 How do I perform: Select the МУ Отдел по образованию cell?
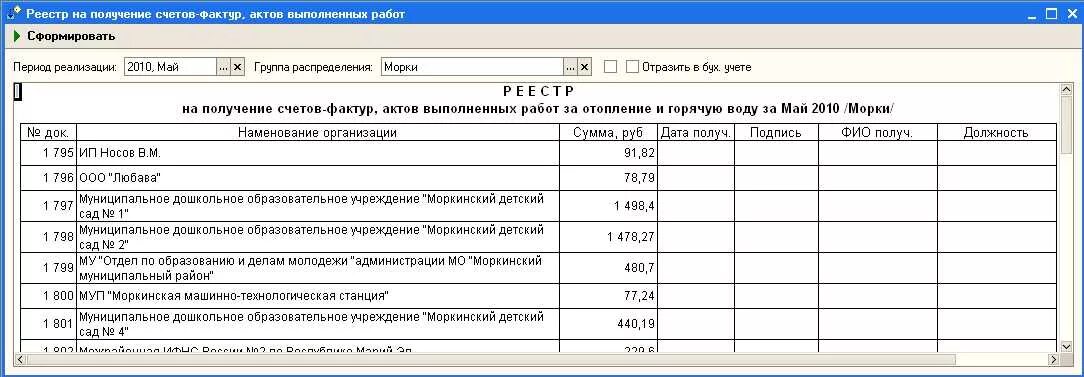pos(317,268)
